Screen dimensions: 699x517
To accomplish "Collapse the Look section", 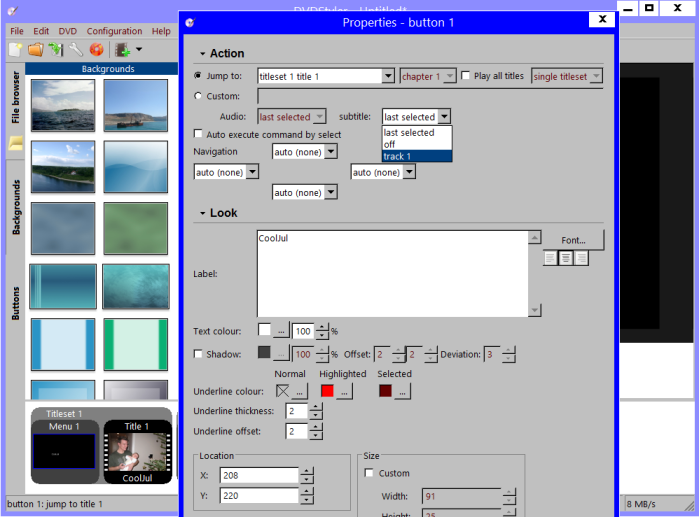I will click(x=202, y=213).
